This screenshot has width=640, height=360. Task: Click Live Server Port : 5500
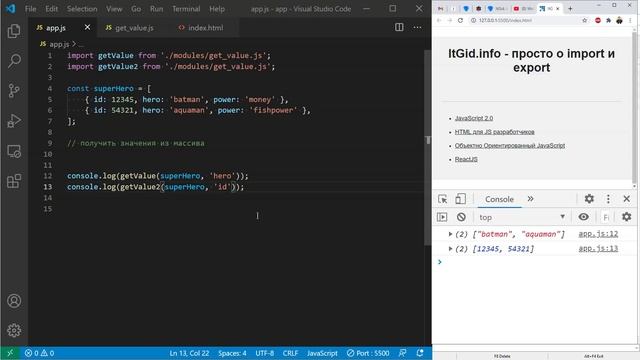368,353
